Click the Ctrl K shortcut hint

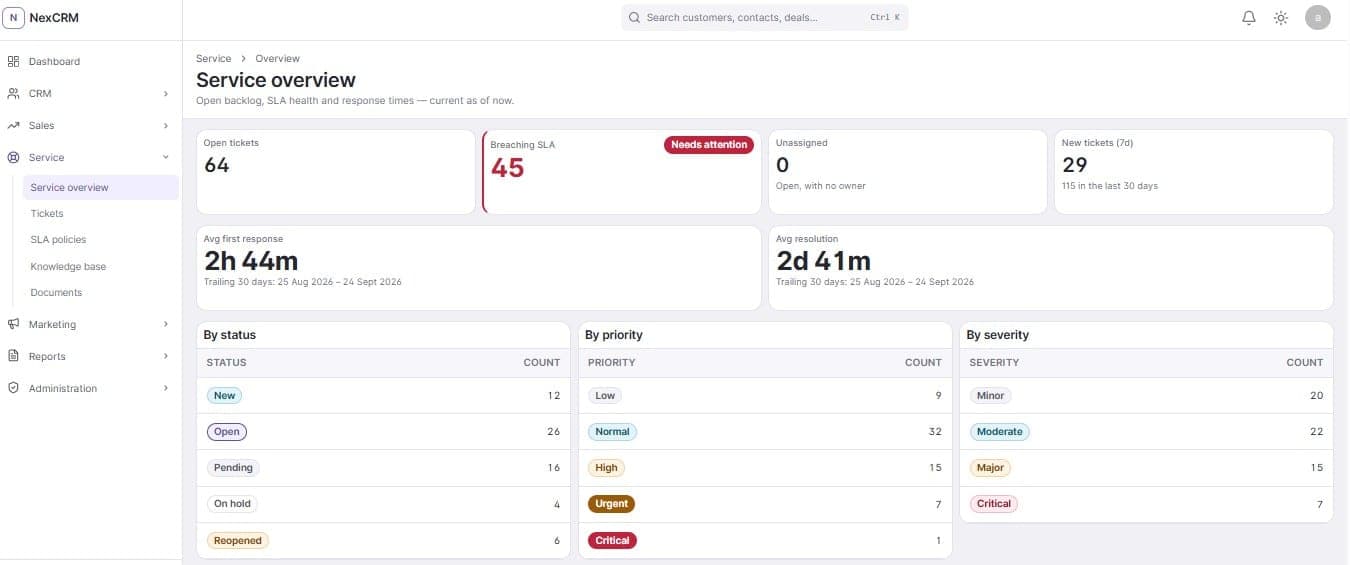click(885, 17)
